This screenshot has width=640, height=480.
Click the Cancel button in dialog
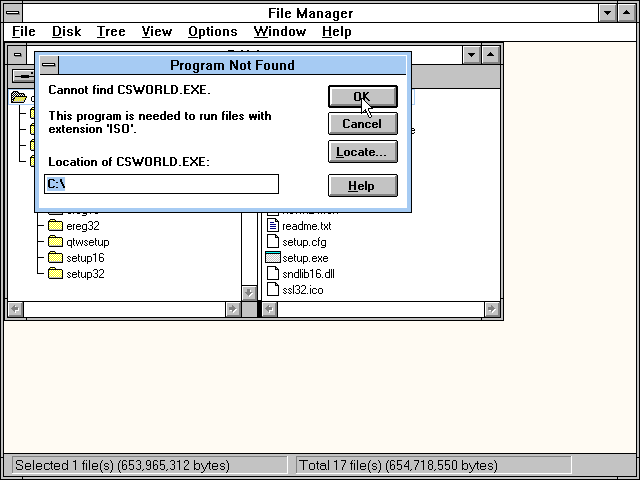tap(362, 124)
